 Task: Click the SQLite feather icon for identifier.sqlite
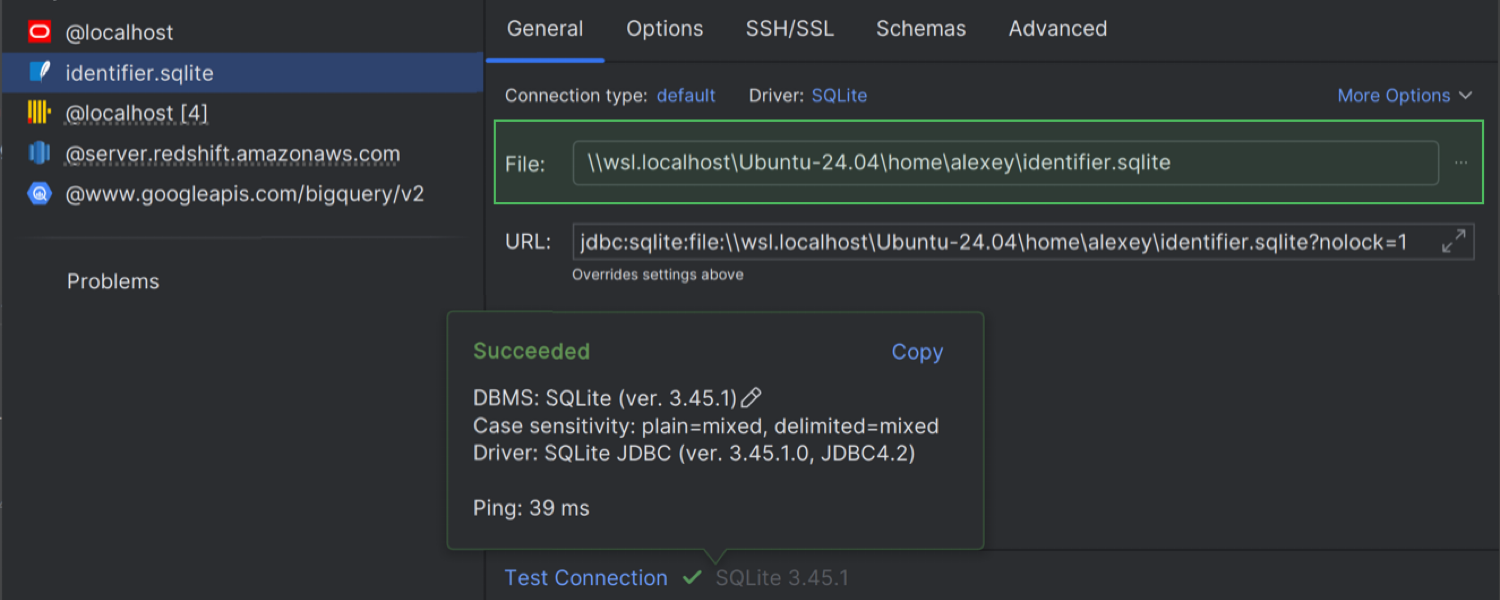tap(39, 72)
